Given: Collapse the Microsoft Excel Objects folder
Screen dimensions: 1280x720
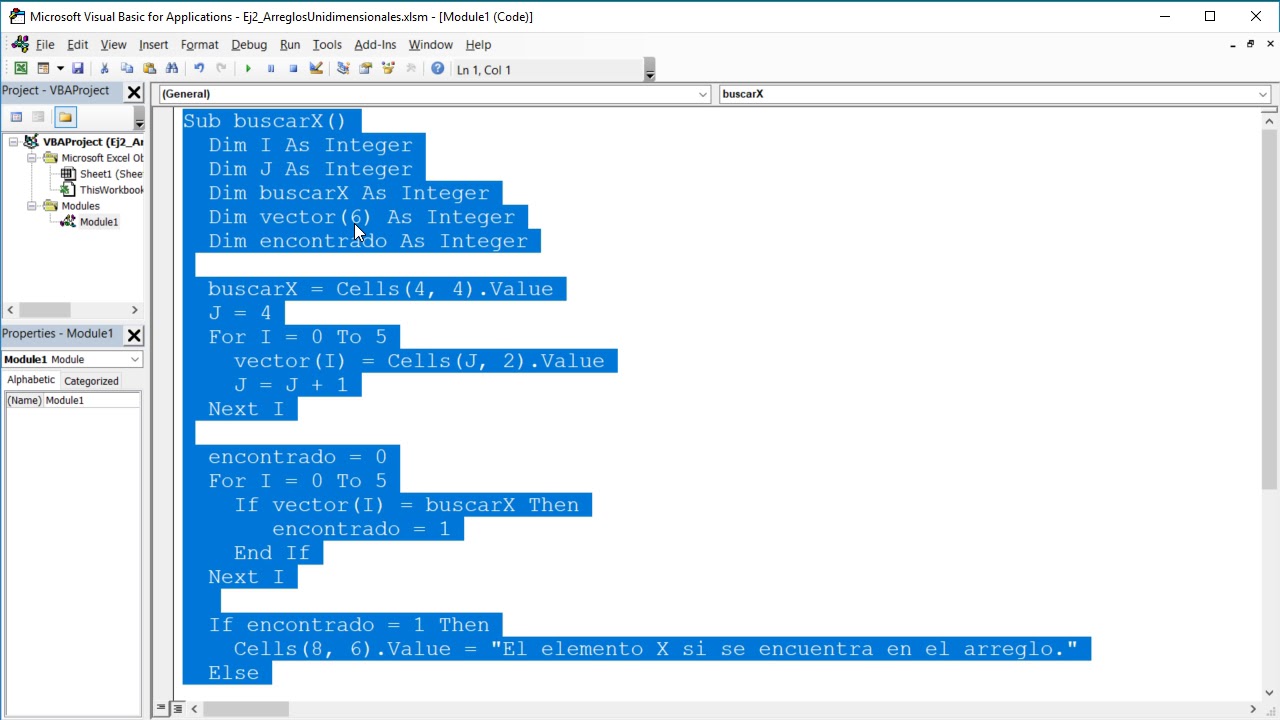Looking at the screenshot, I should (x=32, y=158).
